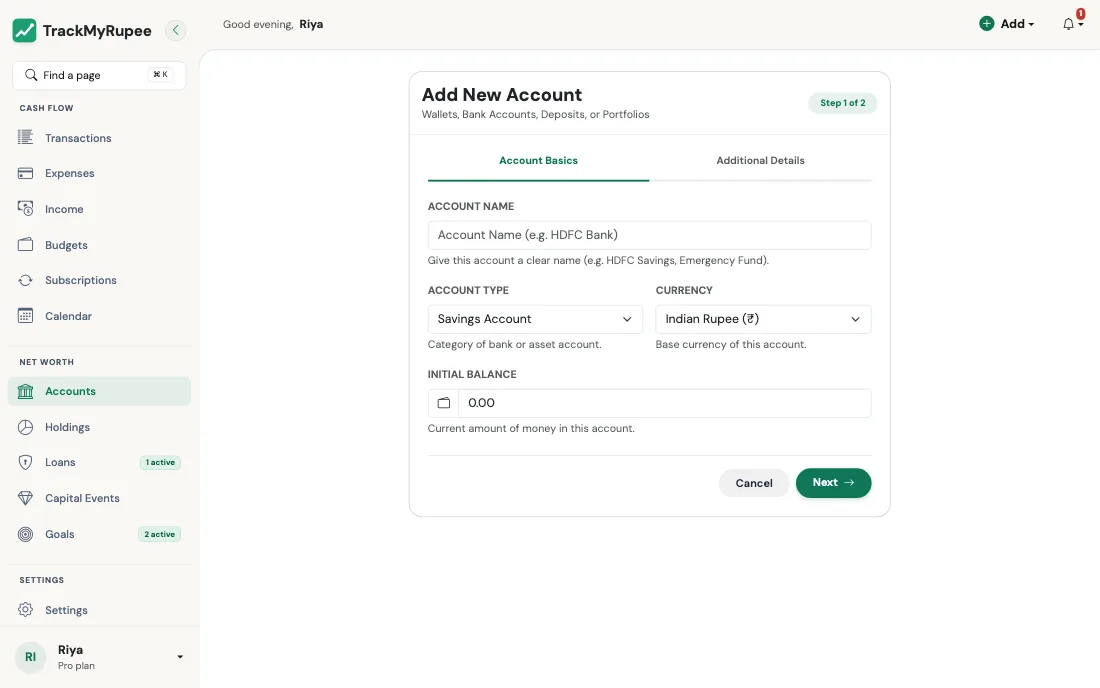Click the Loans shield icon
The image size is (1100, 688).
coord(25,462)
